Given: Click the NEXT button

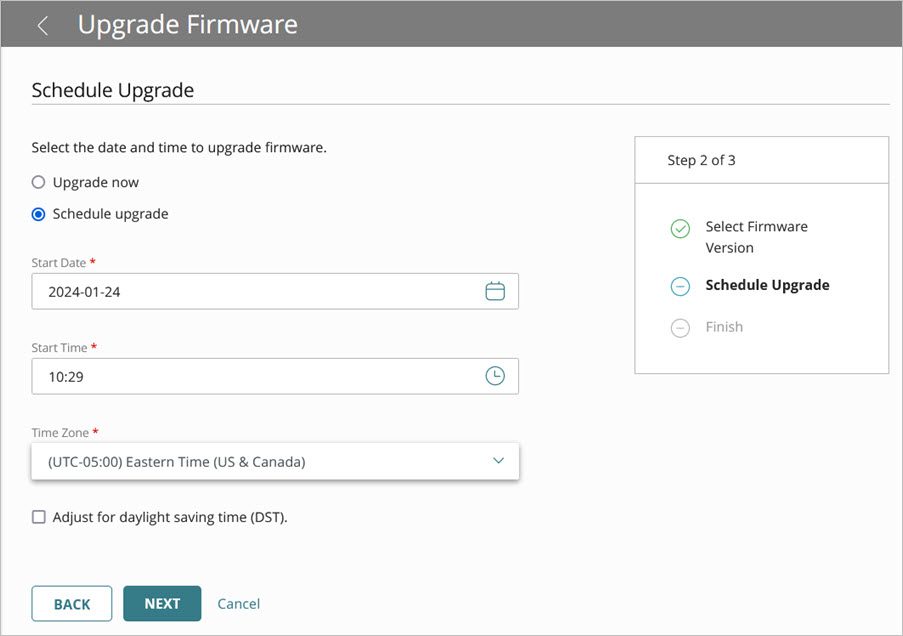Looking at the screenshot, I should (x=162, y=603).
